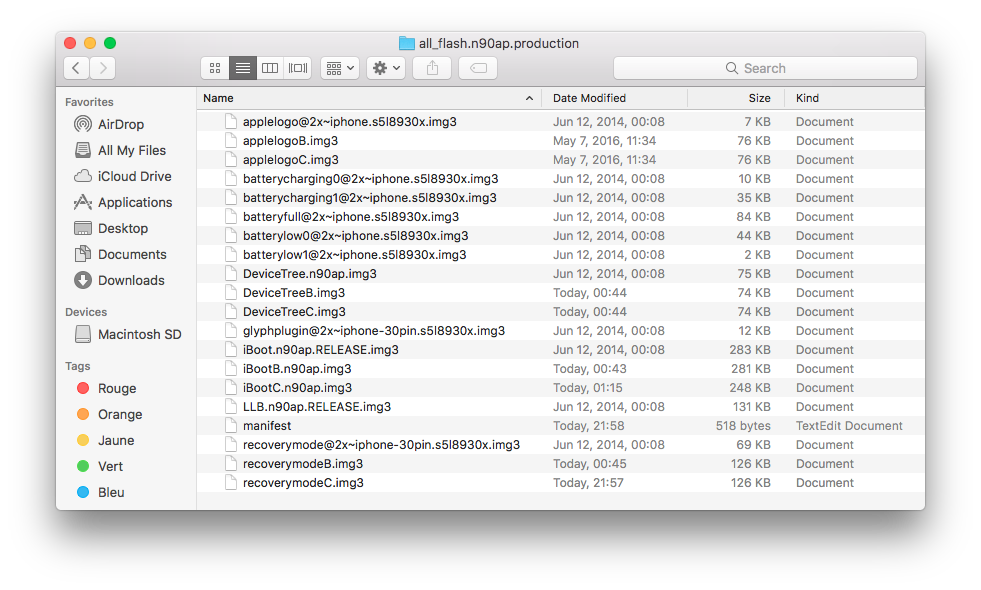Screen dimensions: 981x590
Task: Select Macintosh SD device in sidebar
Action: pos(128,334)
